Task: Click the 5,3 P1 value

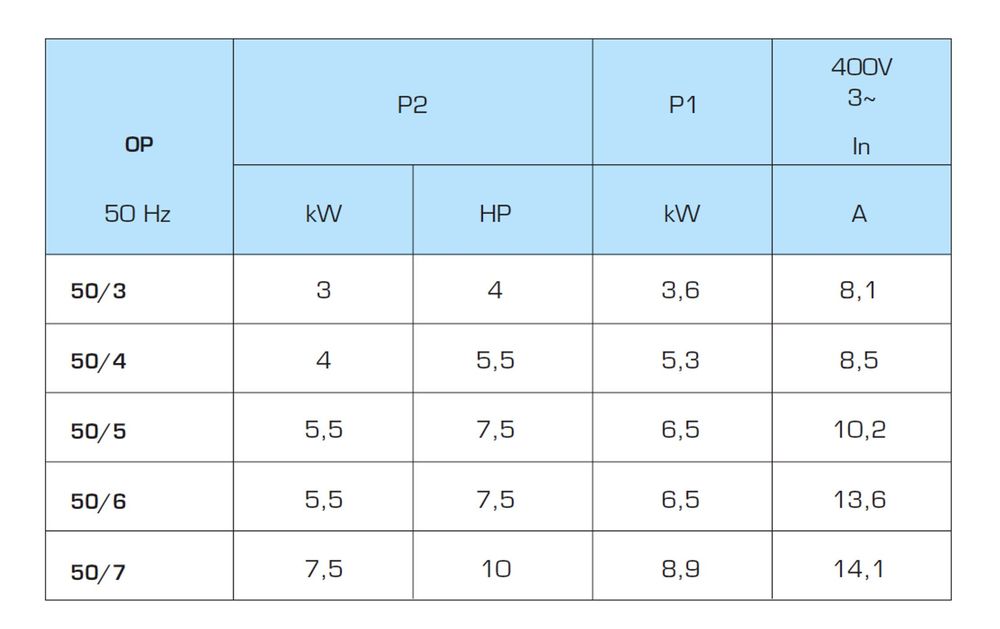Action: [681, 360]
